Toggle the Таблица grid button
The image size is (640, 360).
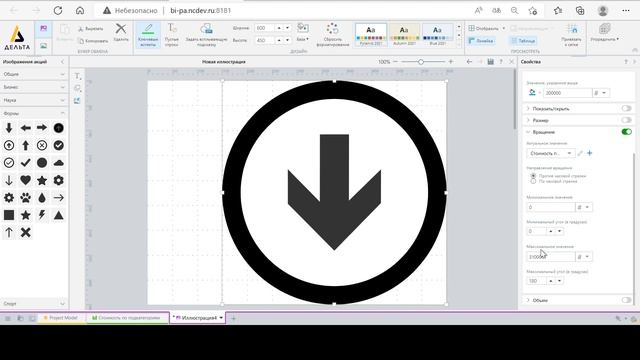[x=523, y=41]
